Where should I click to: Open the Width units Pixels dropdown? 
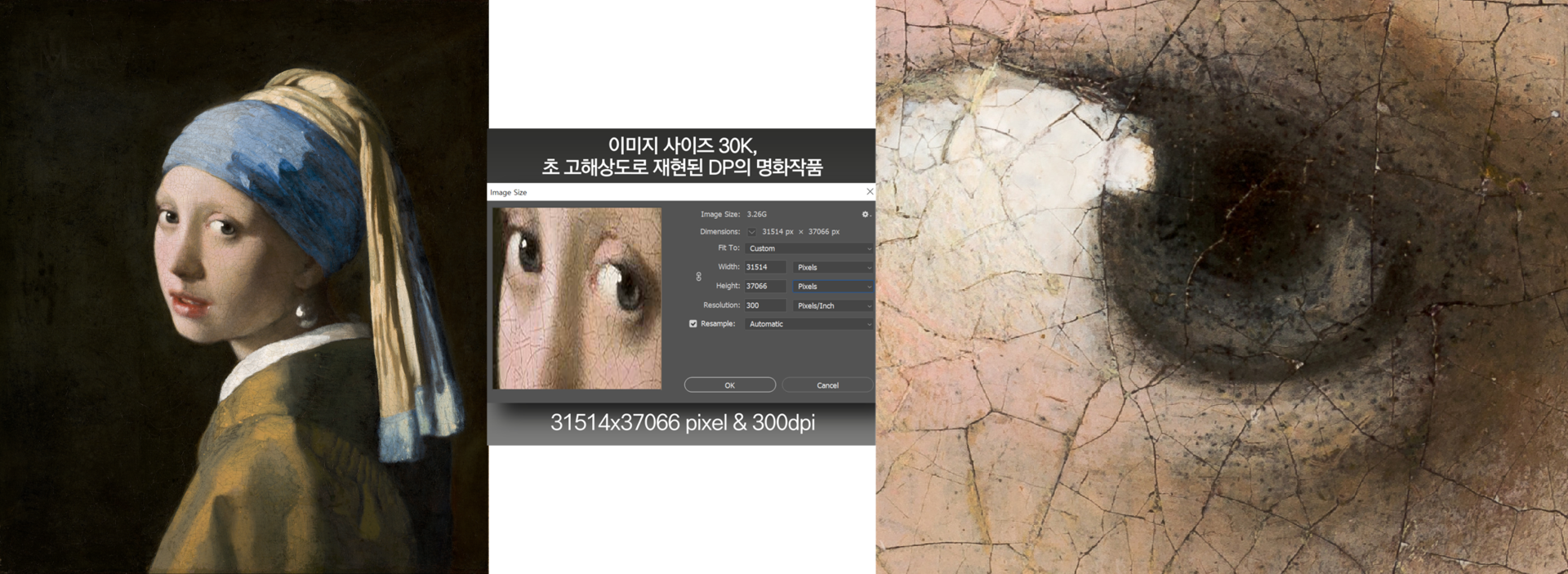[833, 267]
